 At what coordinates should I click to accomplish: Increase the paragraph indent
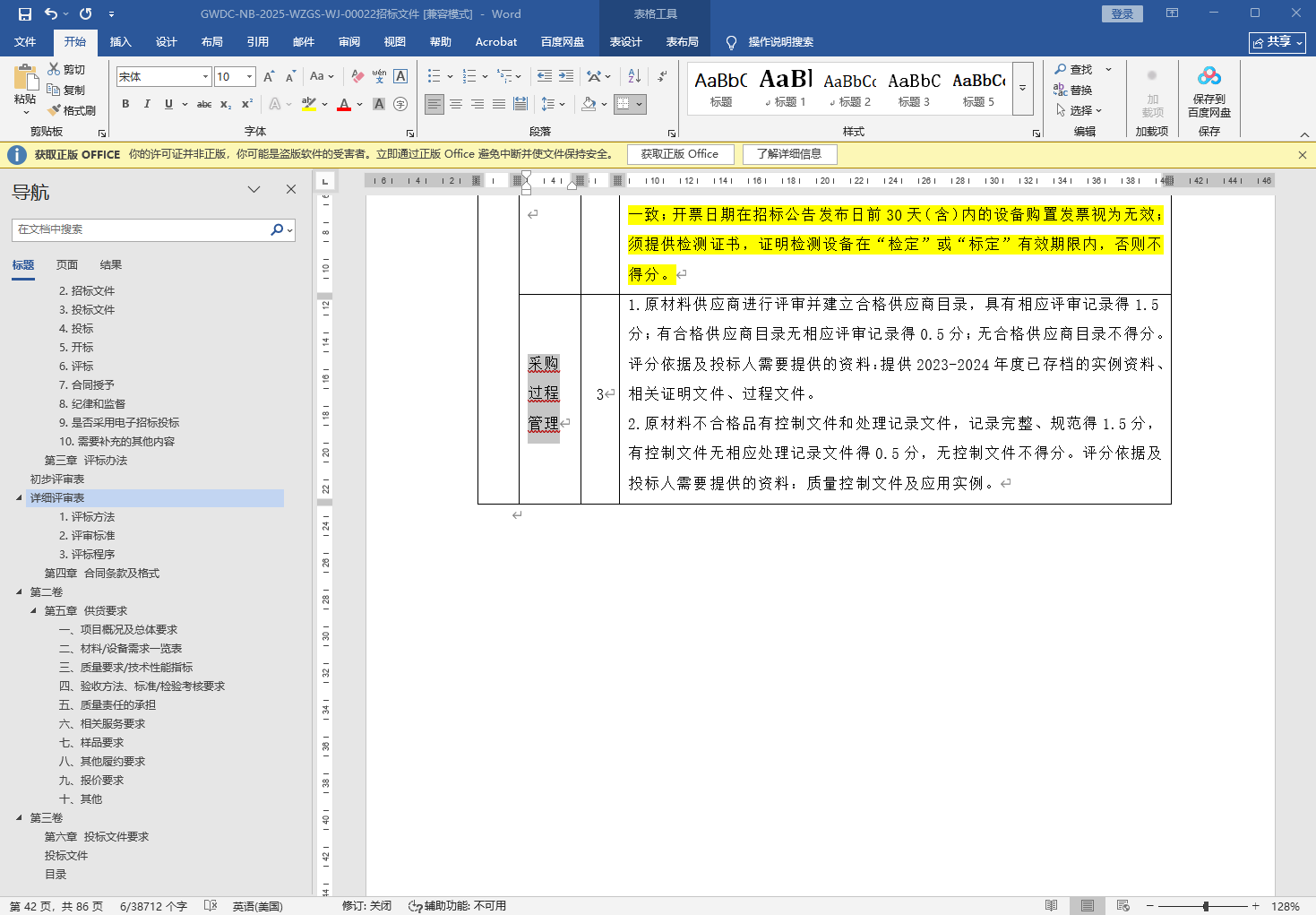[566, 76]
